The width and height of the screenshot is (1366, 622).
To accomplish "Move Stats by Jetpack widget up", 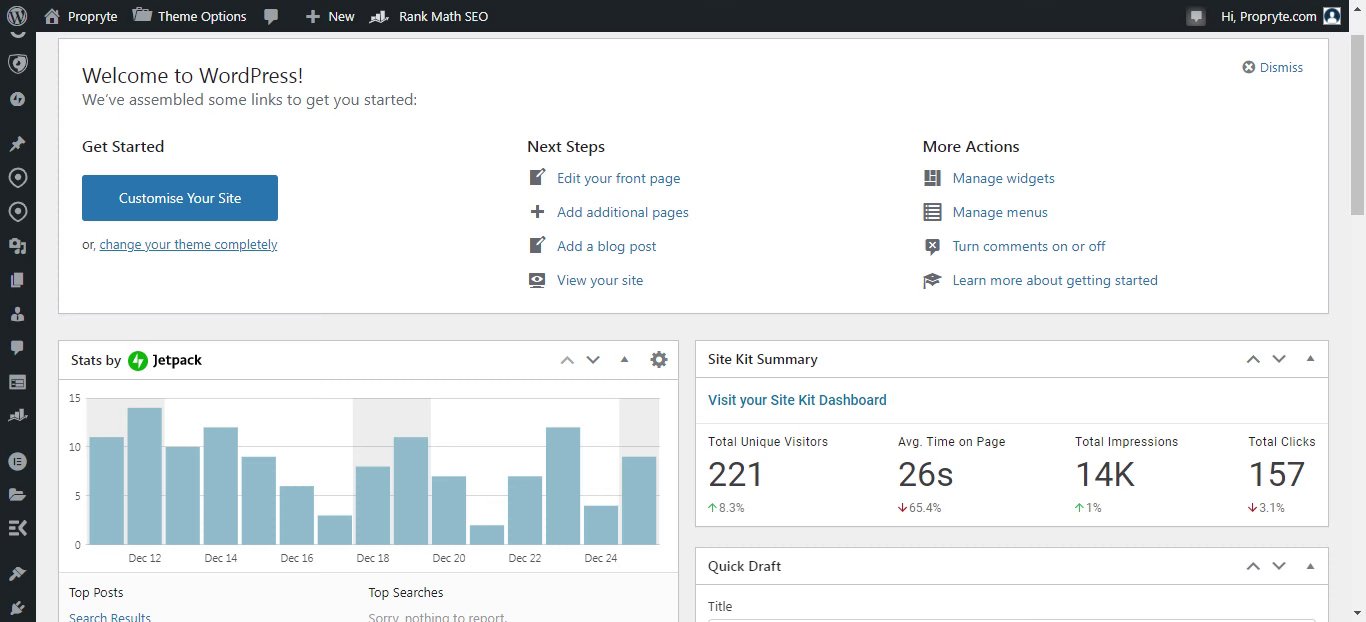I will point(567,360).
